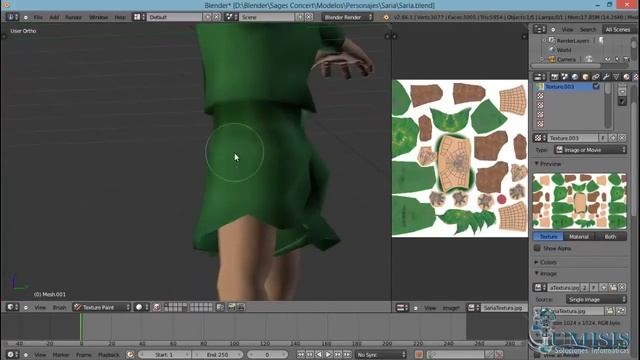This screenshot has width=640, height=360.
Task: Open the Object Data triangle tab
Action: point(616,77)
